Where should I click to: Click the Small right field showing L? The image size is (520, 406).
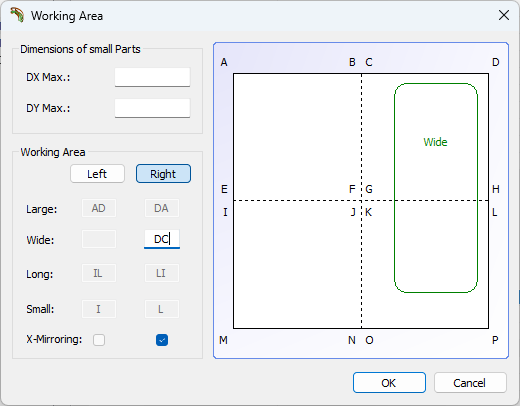coord(162,309)
